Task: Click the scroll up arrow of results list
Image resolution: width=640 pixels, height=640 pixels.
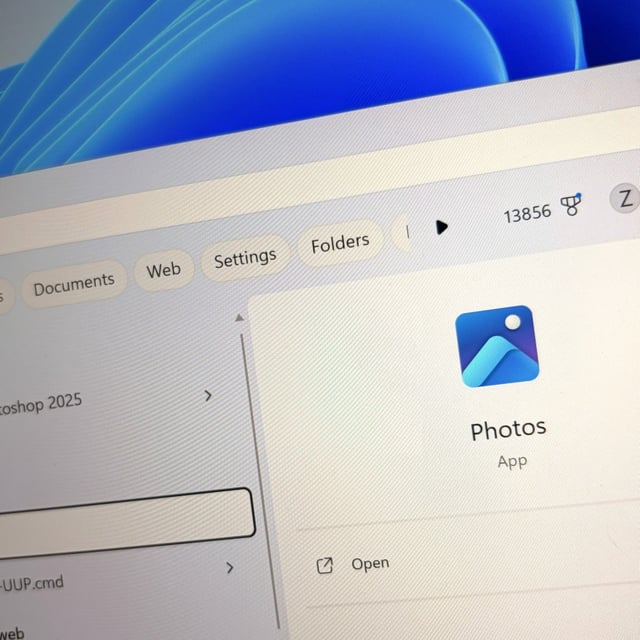Action: 240,317
